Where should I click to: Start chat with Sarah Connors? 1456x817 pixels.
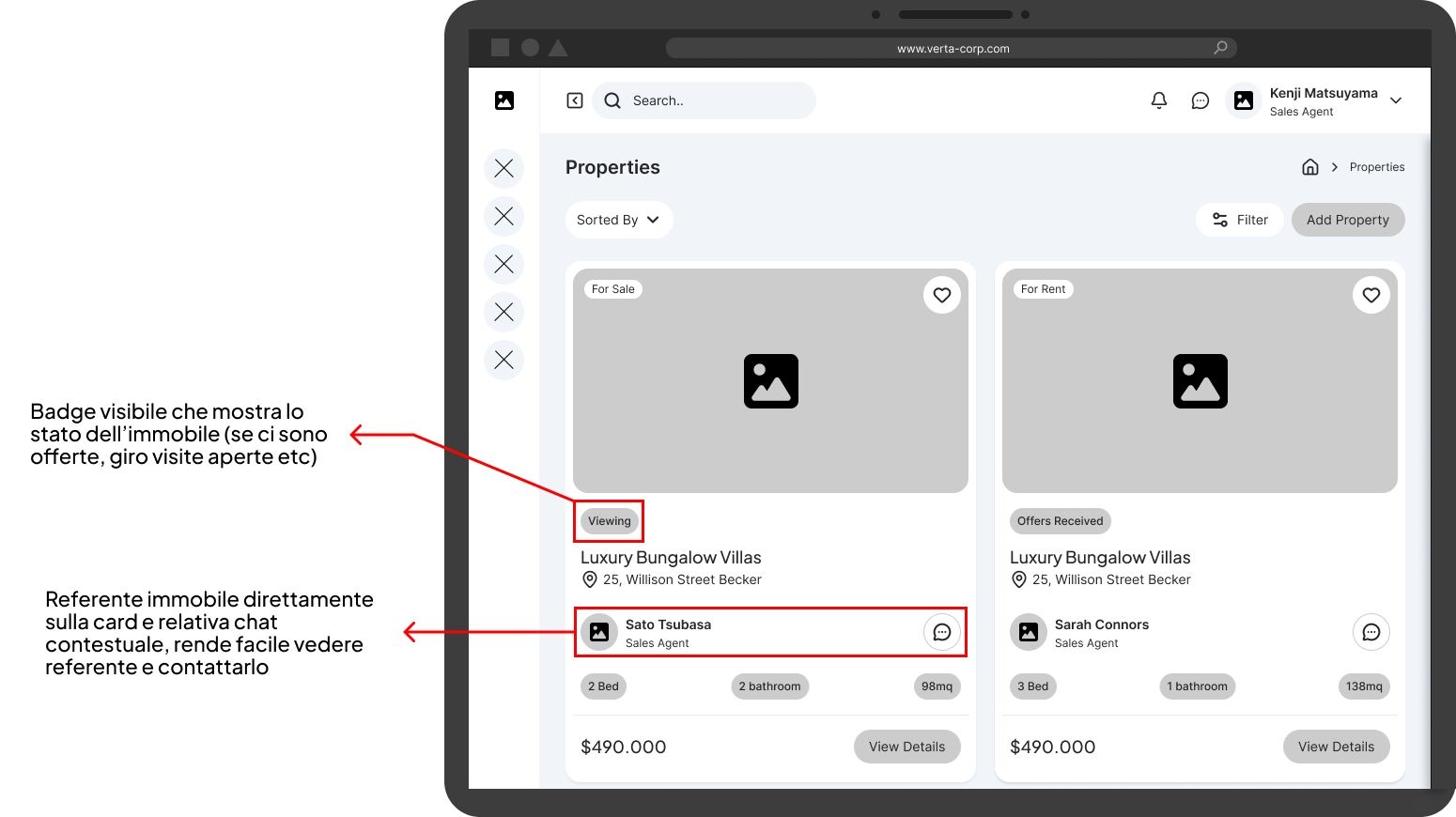[x=1371, y=632]
